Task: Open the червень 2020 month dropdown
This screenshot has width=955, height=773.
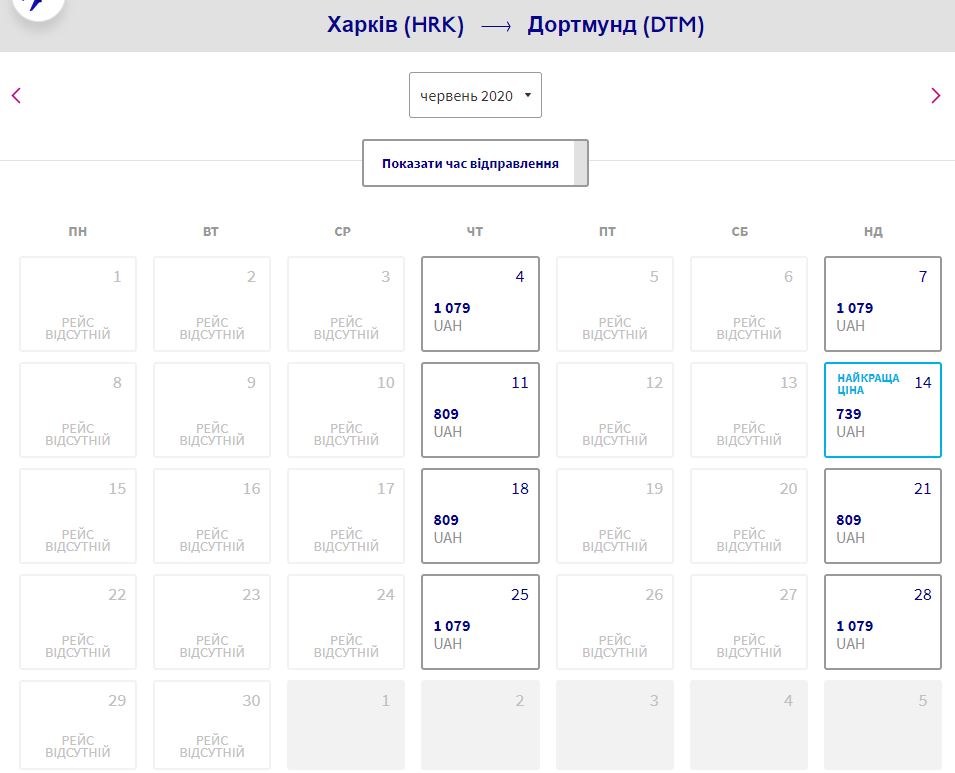Action: [x=475, y=96]
